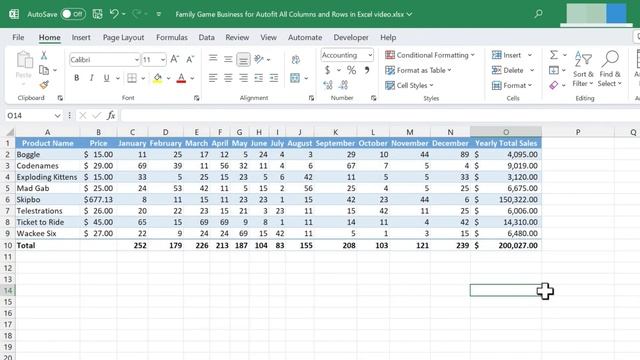Apply Comma Style
The height and width of the screenshot is (360, 640).
pos(367,70)
